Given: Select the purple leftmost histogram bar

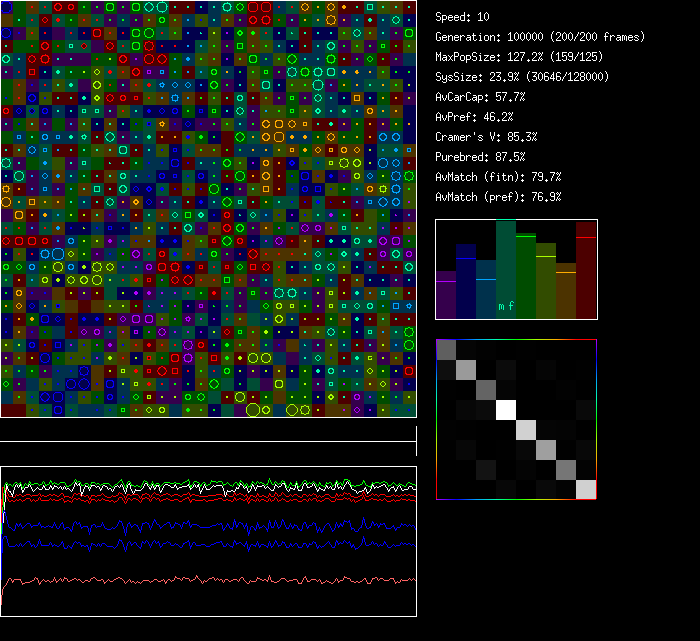Looking at the screenshot, I should 446,295.
